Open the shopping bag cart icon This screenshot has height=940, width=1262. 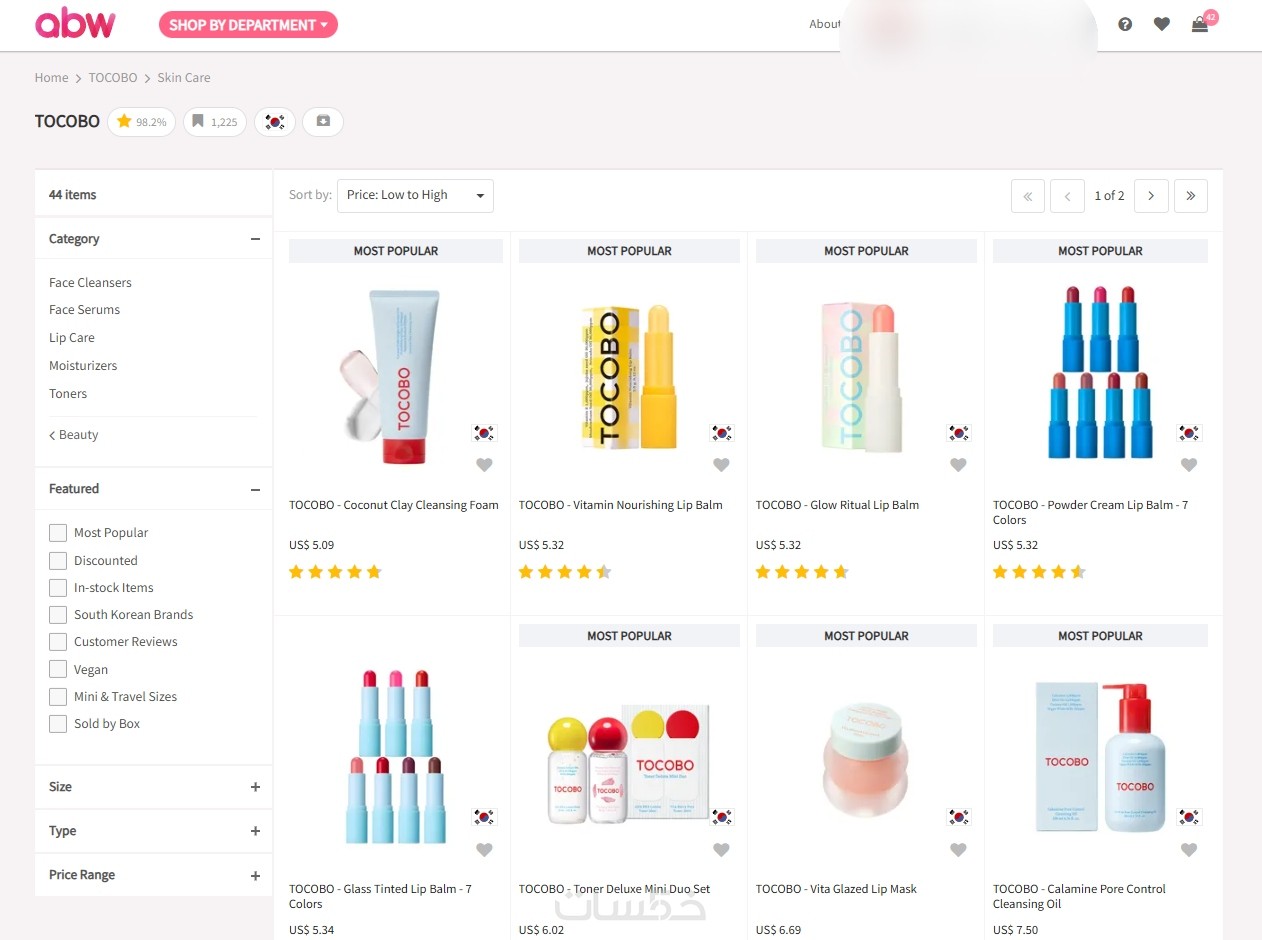click(x=1200, y=24)
